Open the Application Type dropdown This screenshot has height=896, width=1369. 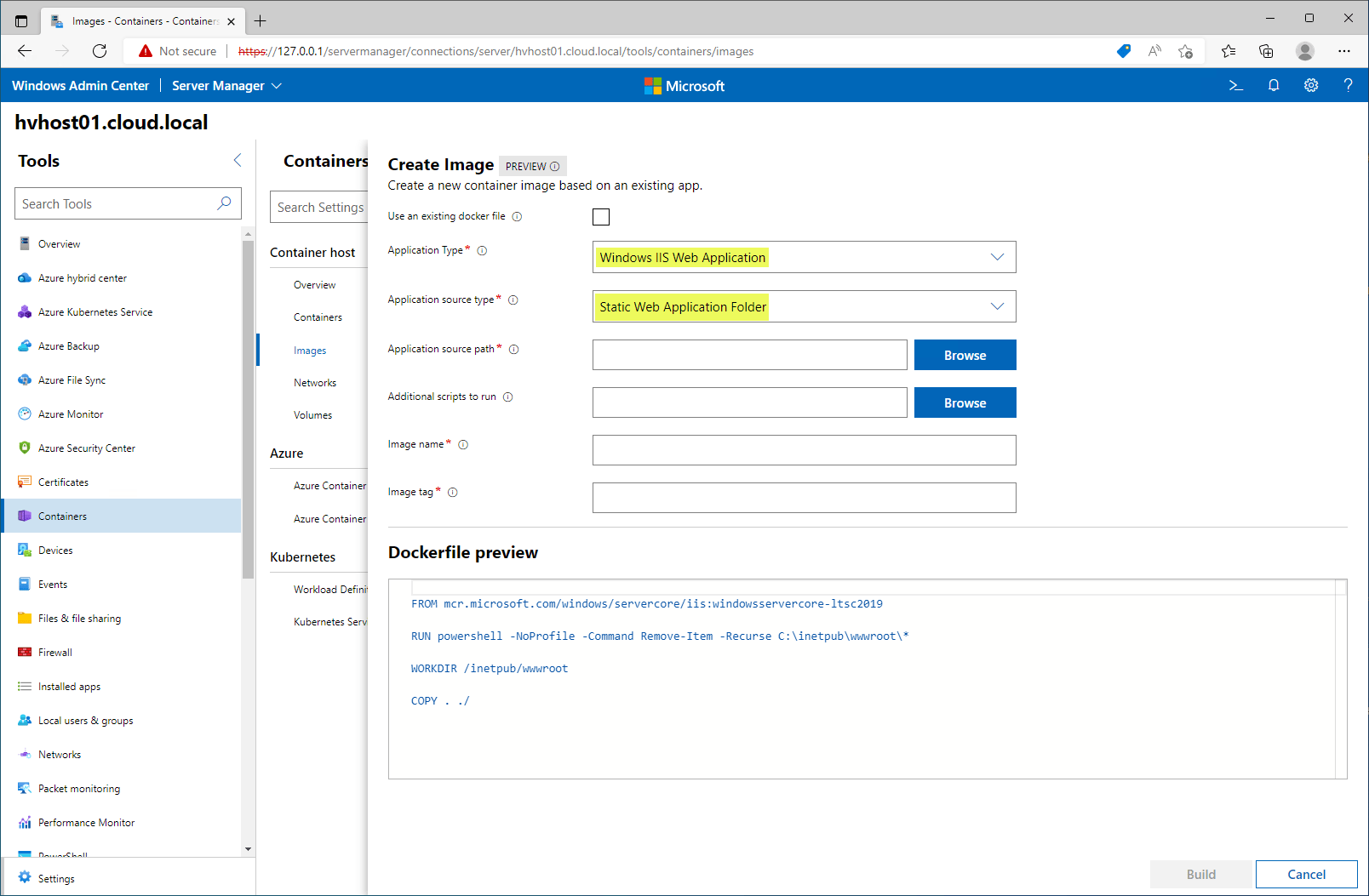805,257
